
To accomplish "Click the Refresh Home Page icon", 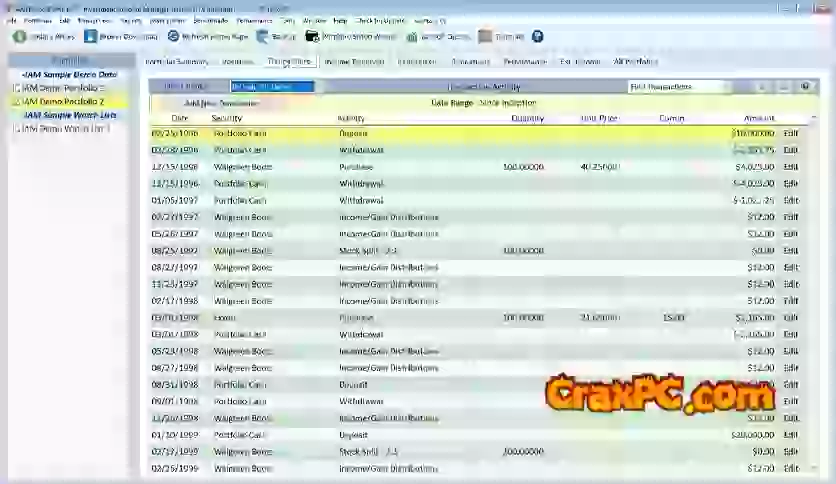I will tap(173, 36).
